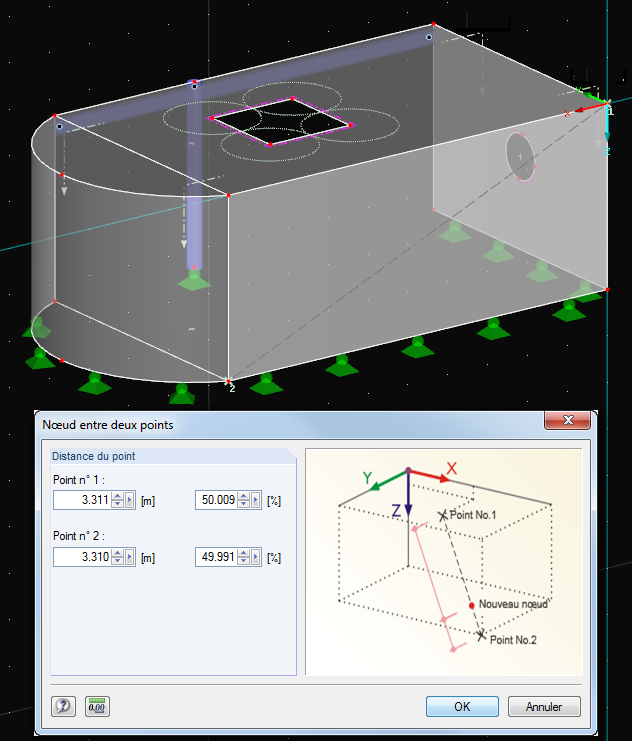This screenshot has width=632, height=741.
Task: Select the square opening in the top slab
Action: click(281, 122)
